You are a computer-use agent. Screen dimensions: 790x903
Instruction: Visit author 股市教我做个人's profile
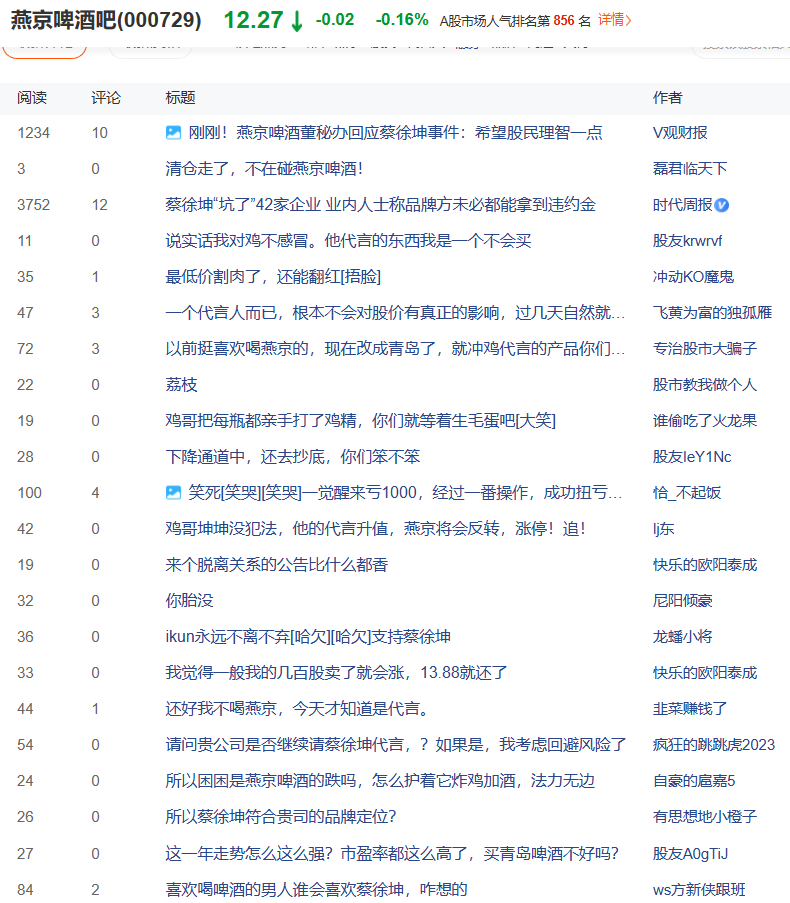point(705,385)
